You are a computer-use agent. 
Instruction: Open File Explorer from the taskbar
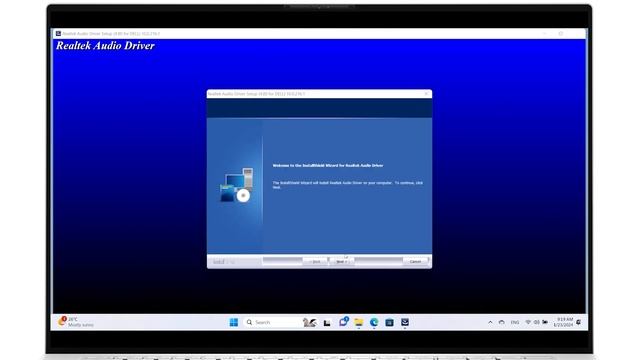358,322
